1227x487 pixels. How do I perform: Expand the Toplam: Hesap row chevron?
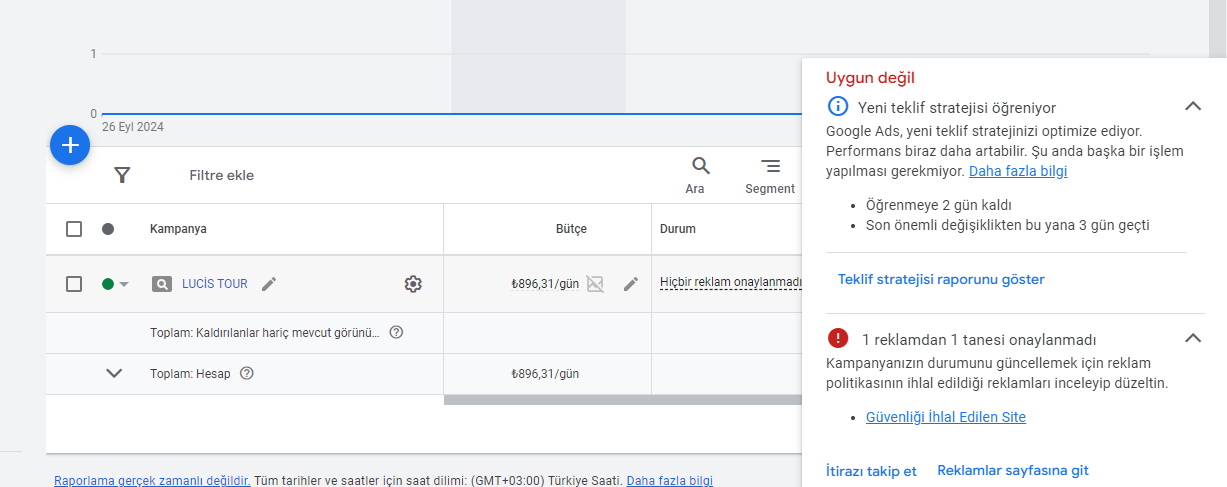click(114, 373)
